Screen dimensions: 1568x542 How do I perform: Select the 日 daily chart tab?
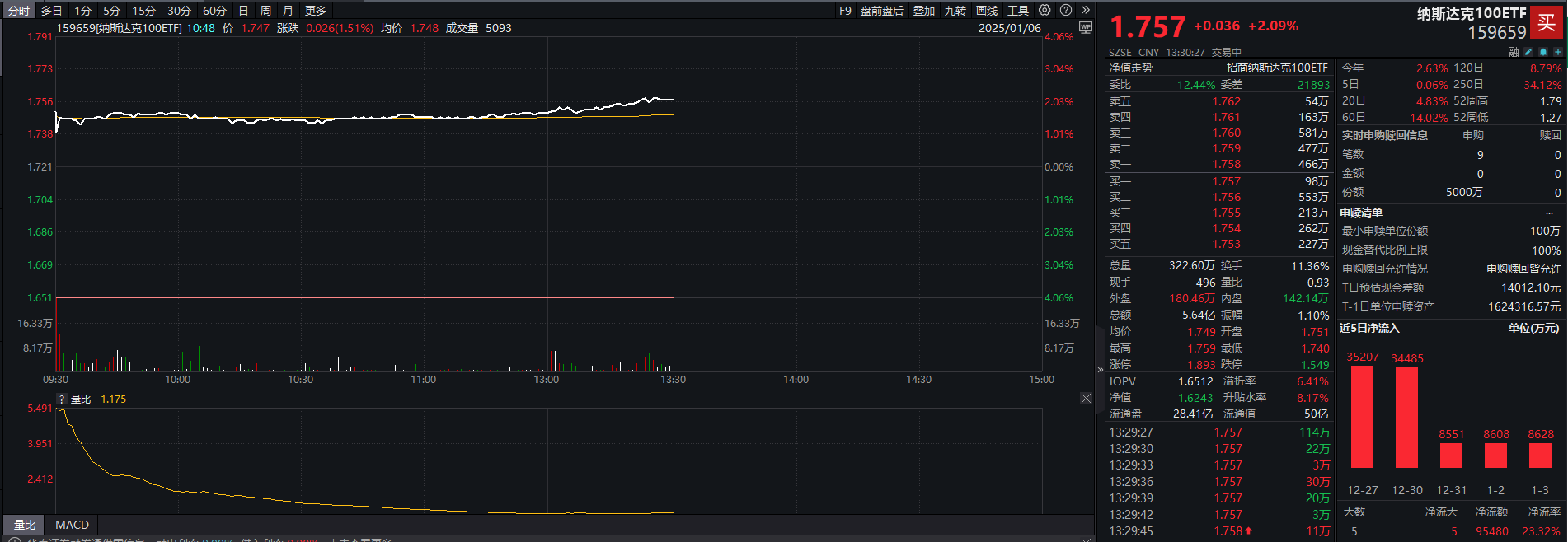(243, 11)
